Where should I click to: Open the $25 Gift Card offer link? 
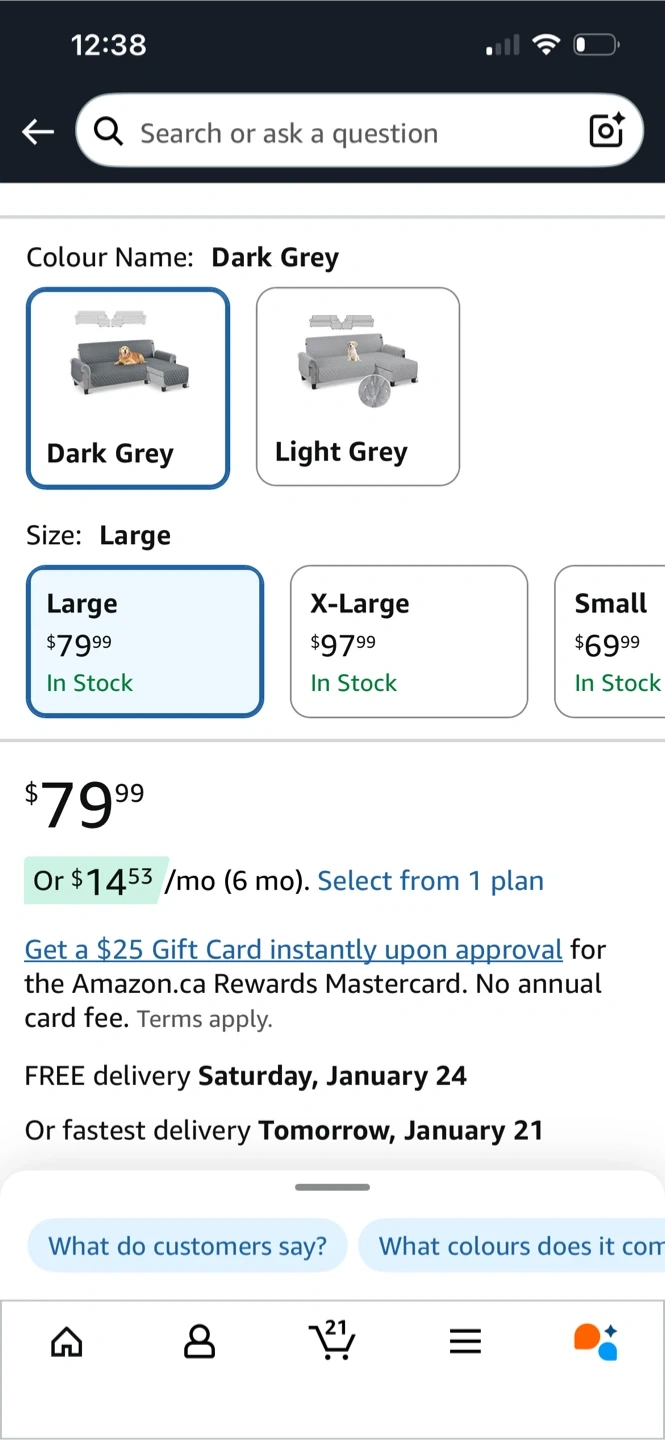[293, 949]
